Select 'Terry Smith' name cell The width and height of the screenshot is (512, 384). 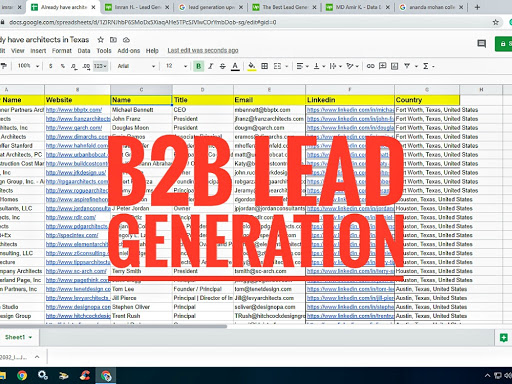[x=141, y=271]
